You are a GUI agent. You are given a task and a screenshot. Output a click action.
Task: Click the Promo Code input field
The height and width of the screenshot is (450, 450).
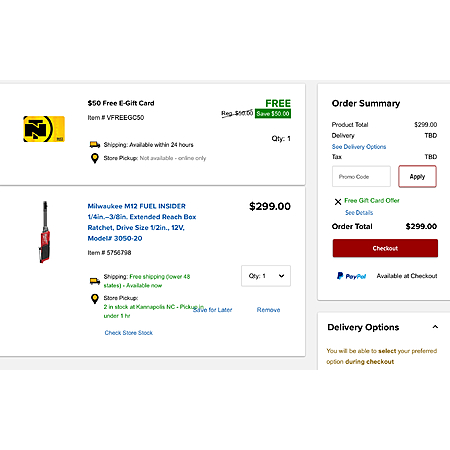[361, 176]
